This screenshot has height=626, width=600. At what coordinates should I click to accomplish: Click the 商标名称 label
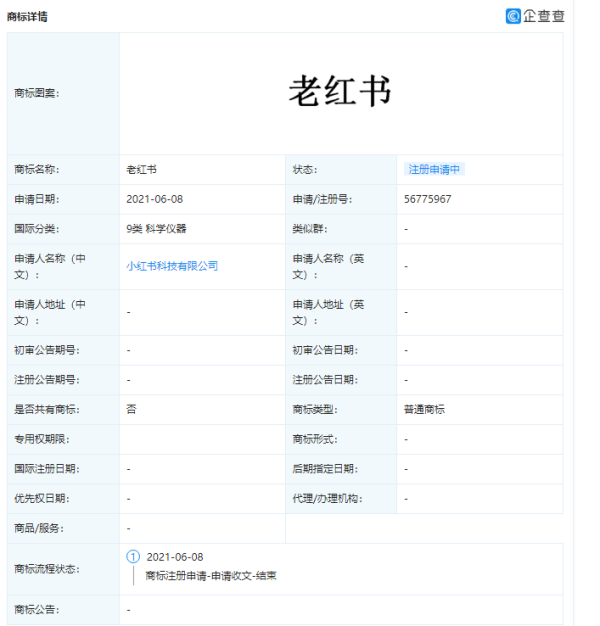click(x=37, y=170)
